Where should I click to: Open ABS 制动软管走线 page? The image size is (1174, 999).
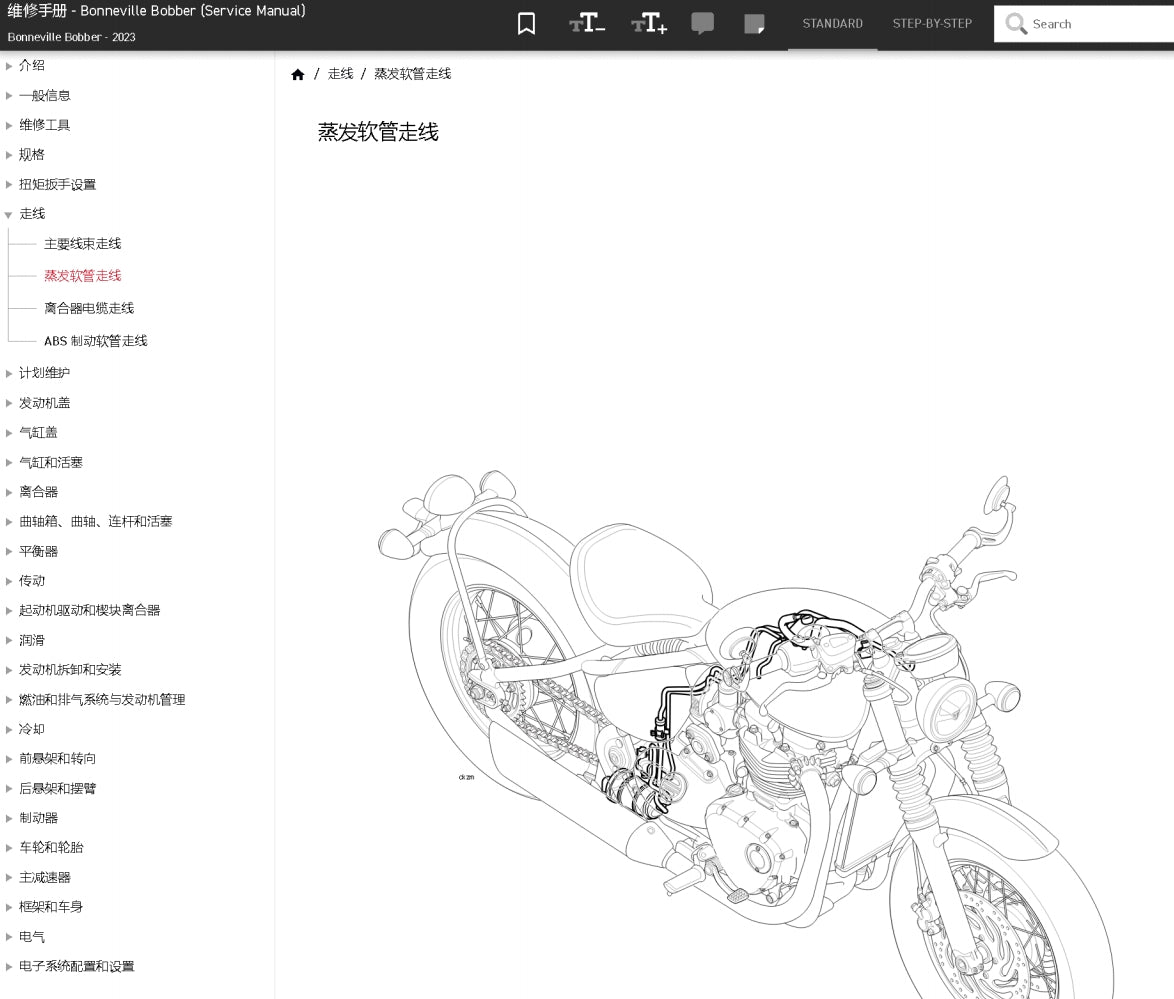(x=96, y=340)
